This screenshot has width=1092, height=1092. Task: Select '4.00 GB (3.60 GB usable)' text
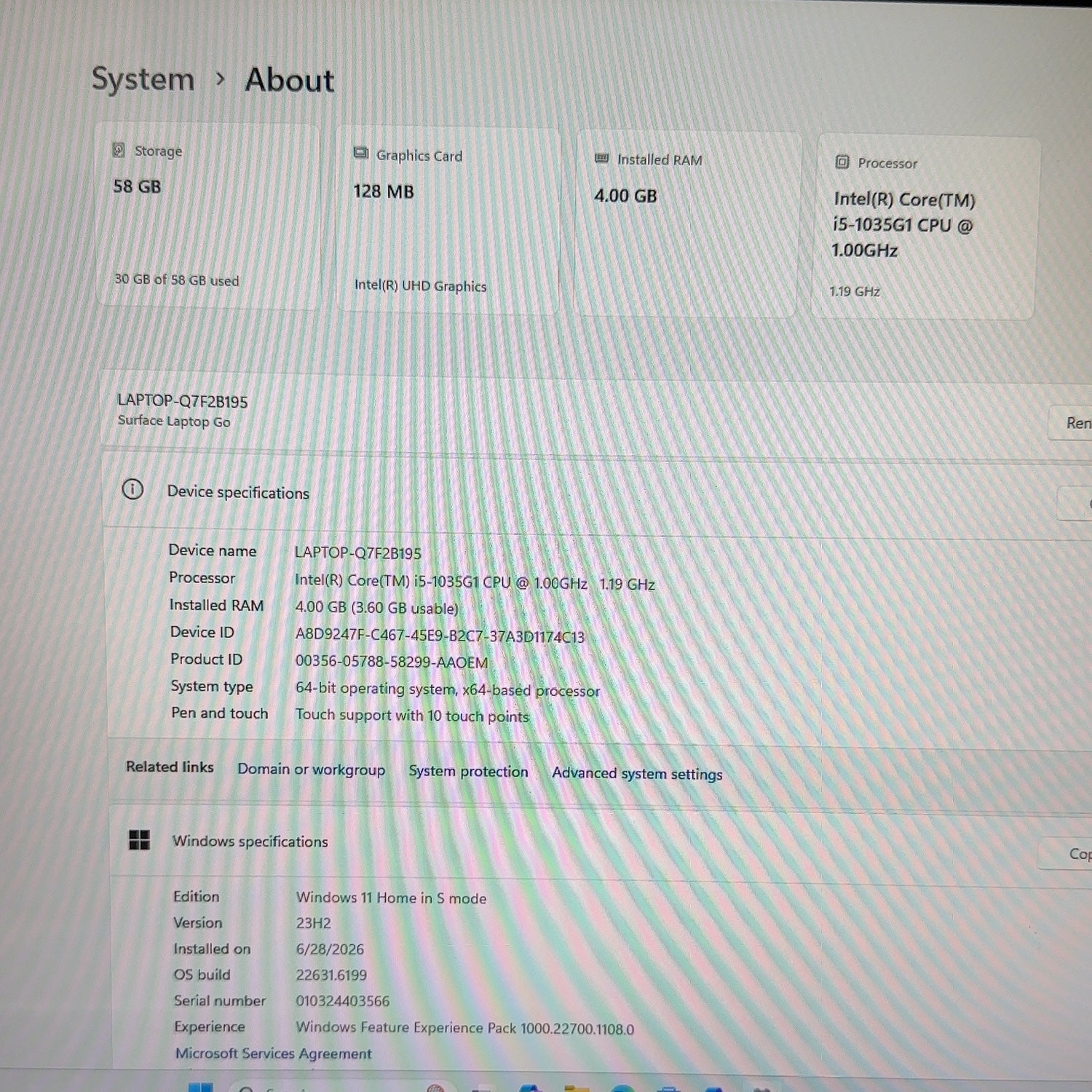coord(376,608)
